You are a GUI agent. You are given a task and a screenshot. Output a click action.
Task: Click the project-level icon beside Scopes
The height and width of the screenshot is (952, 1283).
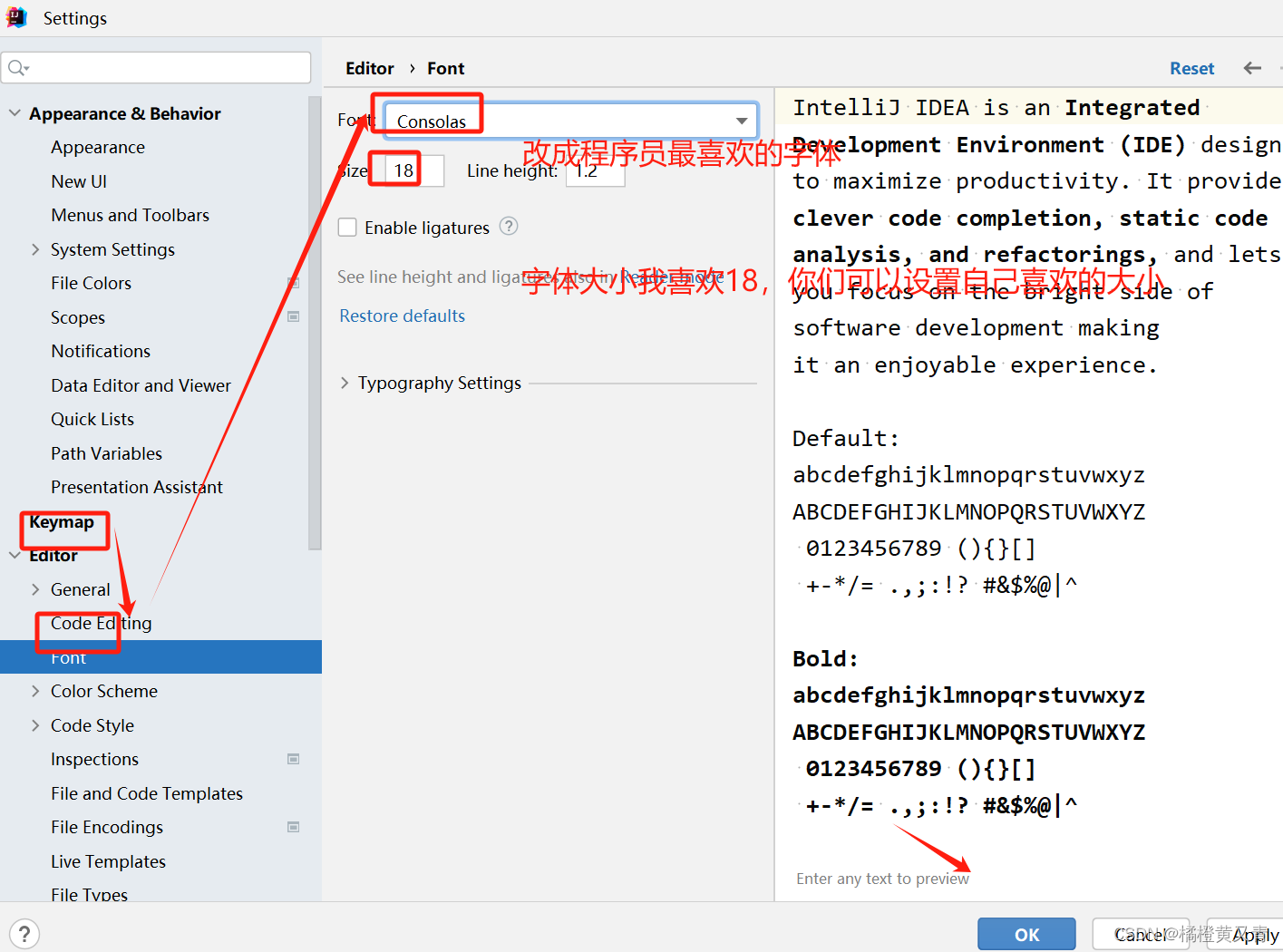(x=293, y=316)
